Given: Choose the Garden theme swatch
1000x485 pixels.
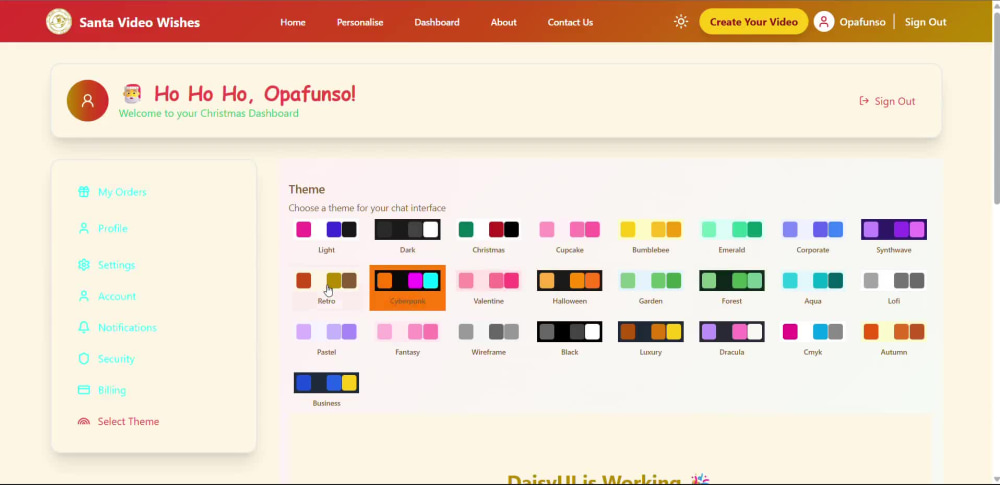Looking at the screenshot, I should 651,281.
